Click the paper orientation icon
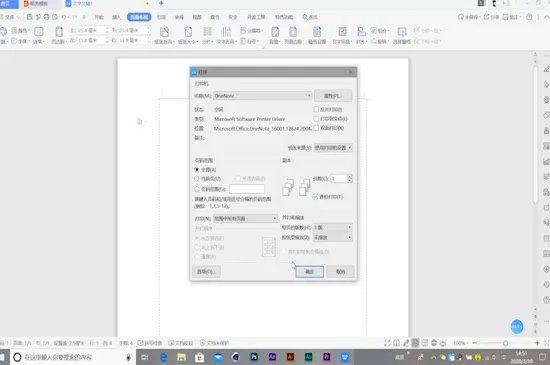The image size is (550, 365). coord(164,32)
